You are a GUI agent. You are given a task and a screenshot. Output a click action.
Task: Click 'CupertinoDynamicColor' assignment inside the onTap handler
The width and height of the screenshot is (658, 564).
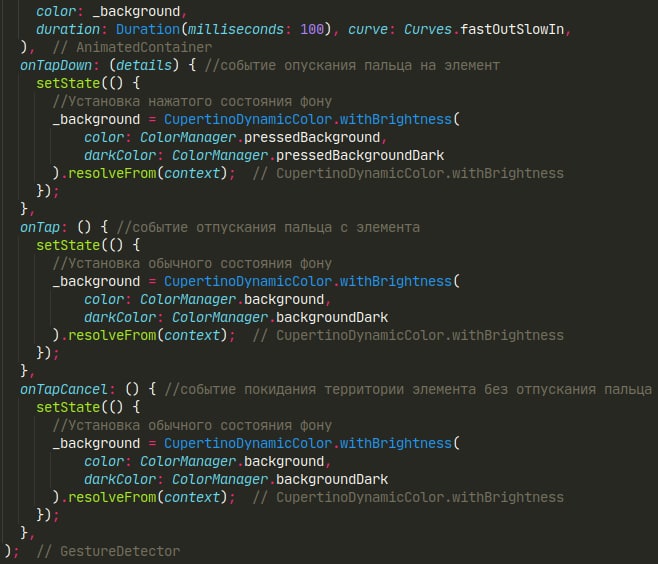[248, 281]
